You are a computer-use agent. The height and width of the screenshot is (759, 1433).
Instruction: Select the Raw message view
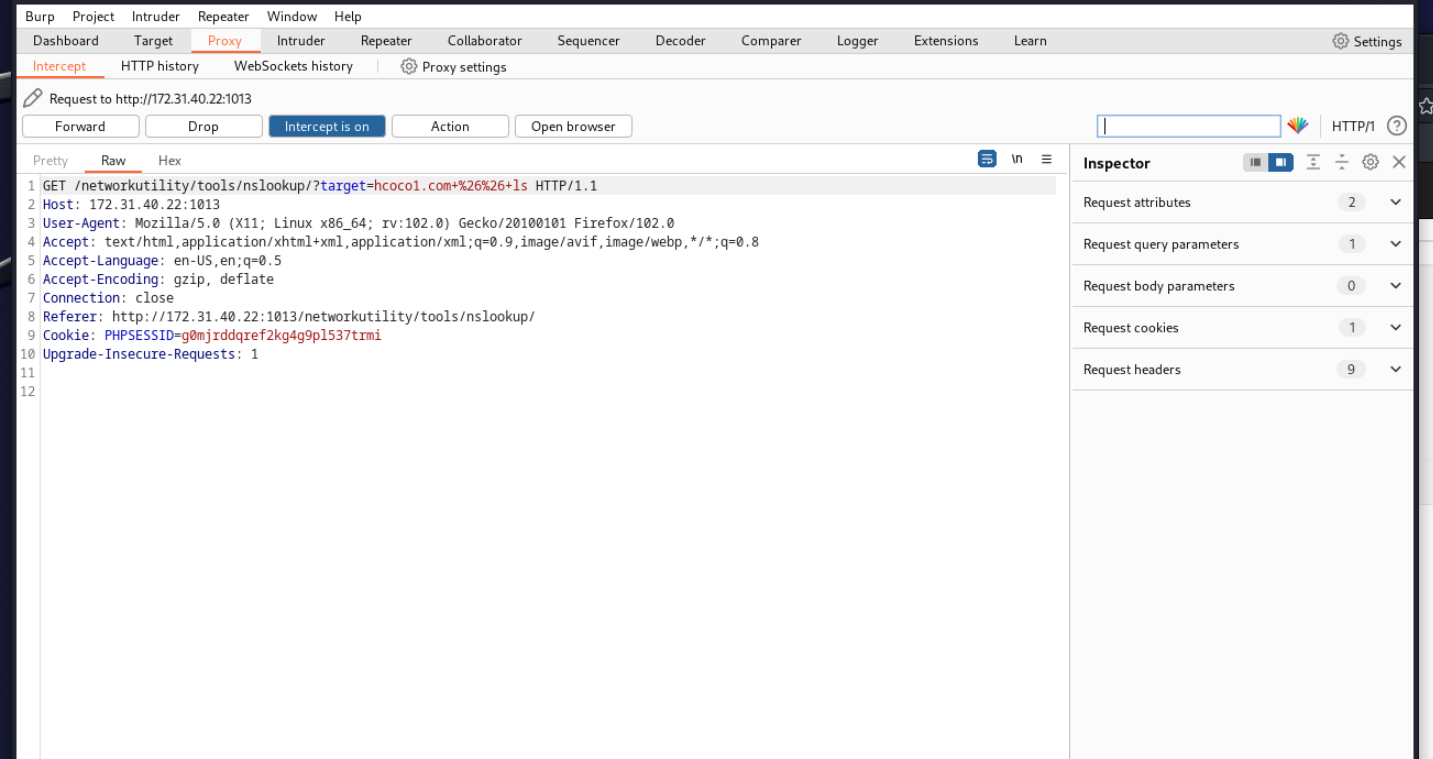pos(113,160)
